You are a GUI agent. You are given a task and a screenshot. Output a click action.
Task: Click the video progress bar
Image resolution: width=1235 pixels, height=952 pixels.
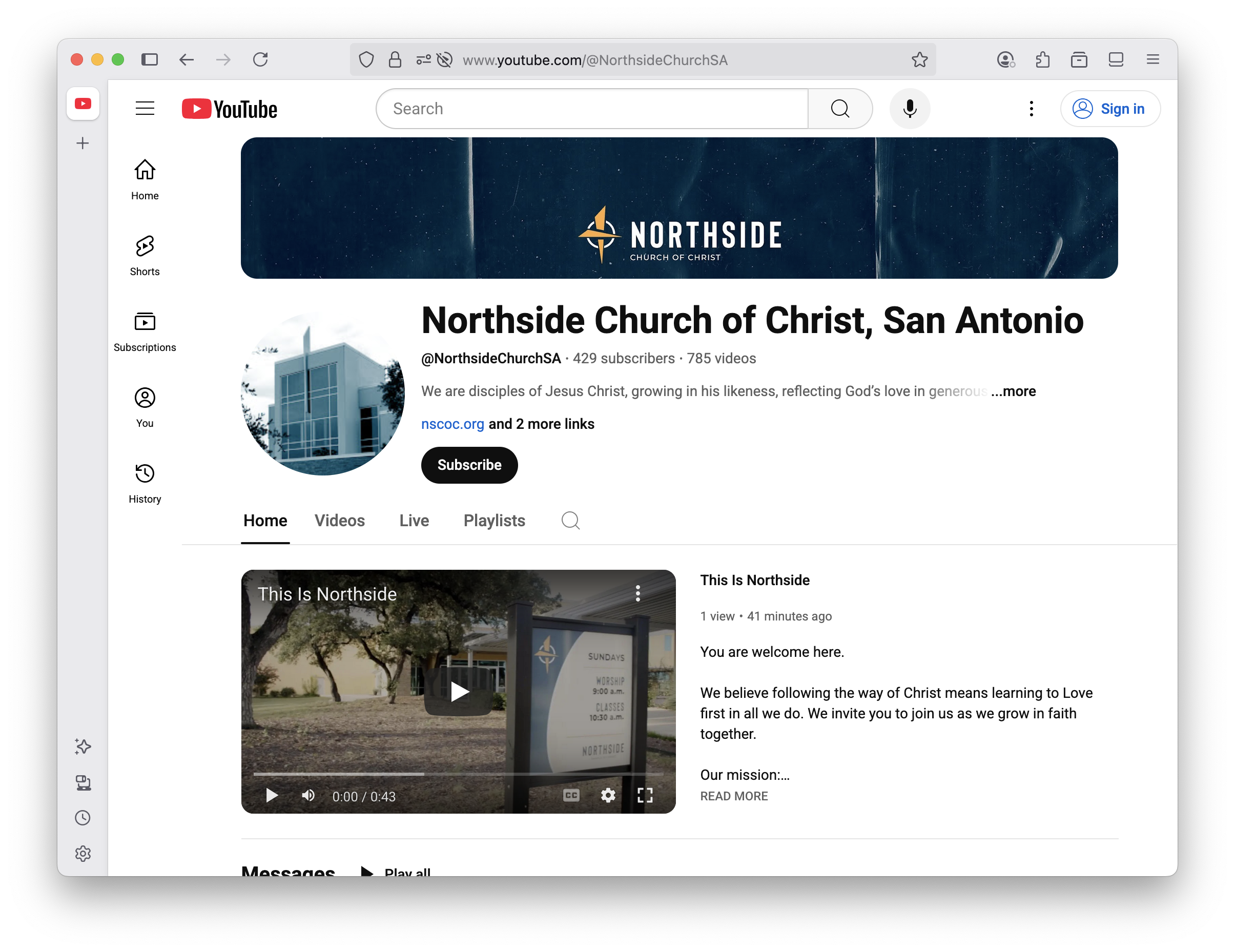[458, 774]
